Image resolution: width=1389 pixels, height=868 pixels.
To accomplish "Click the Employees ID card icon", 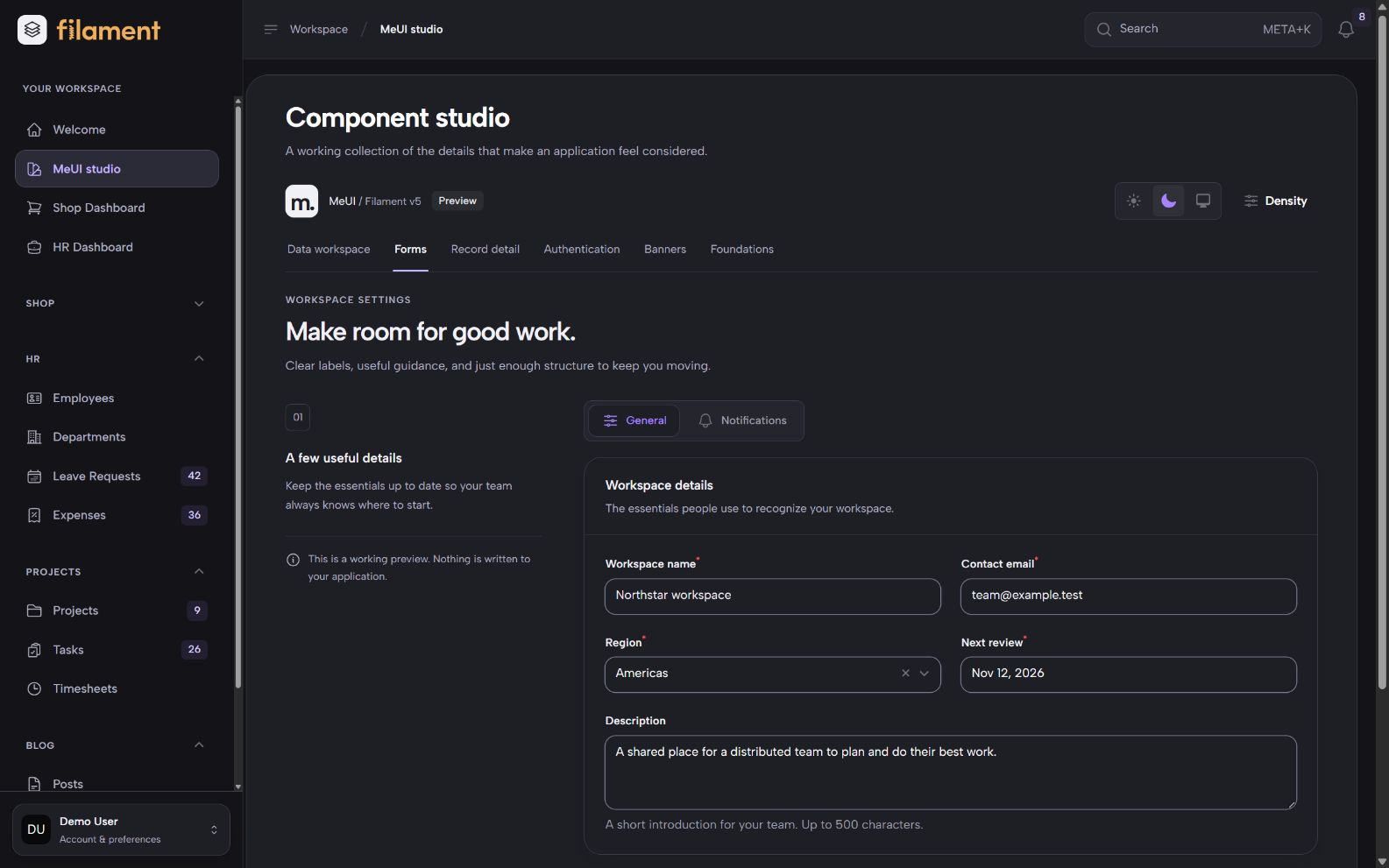I will coord(34,398).
